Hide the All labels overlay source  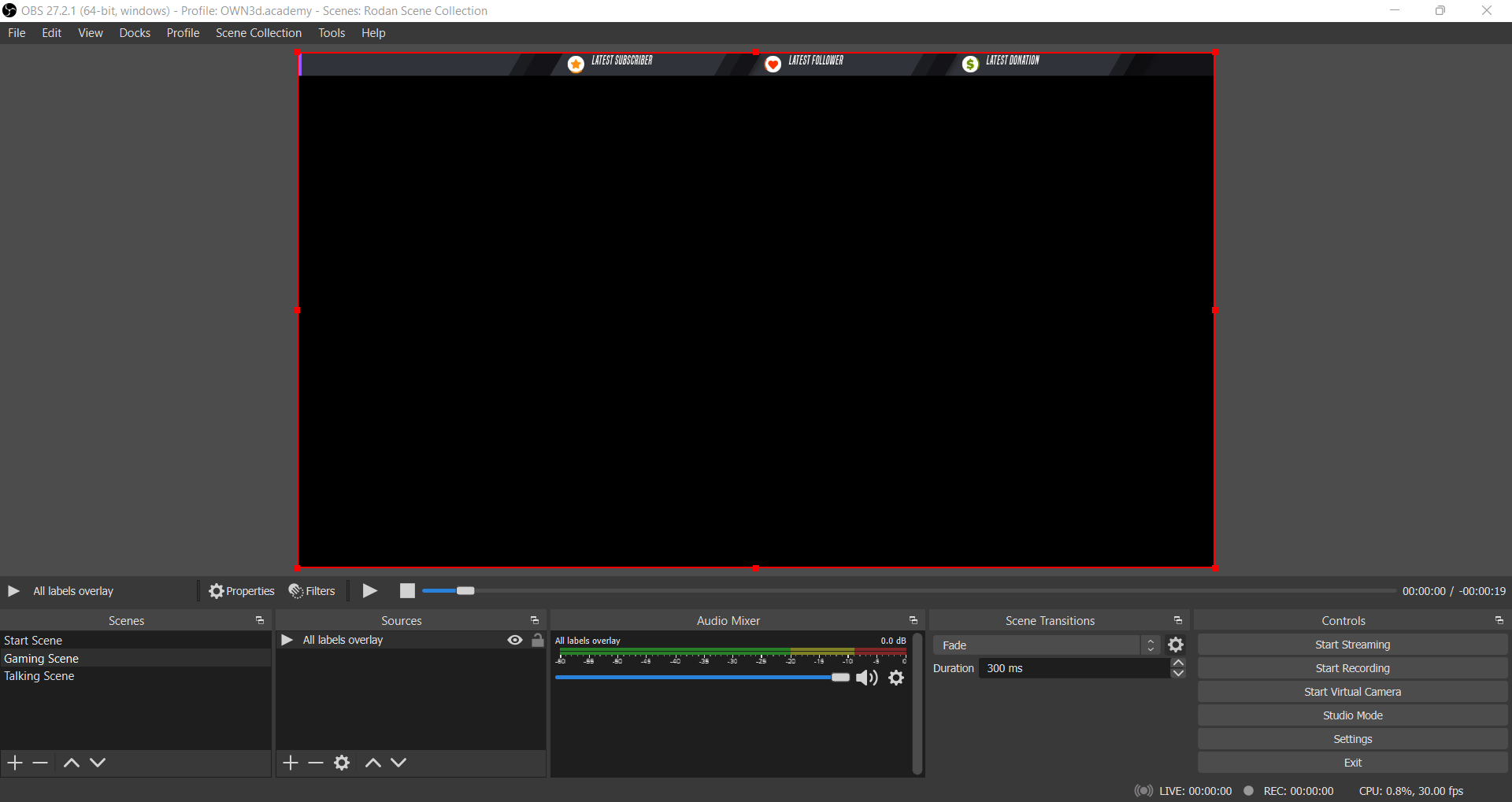(x=515, y=640)
